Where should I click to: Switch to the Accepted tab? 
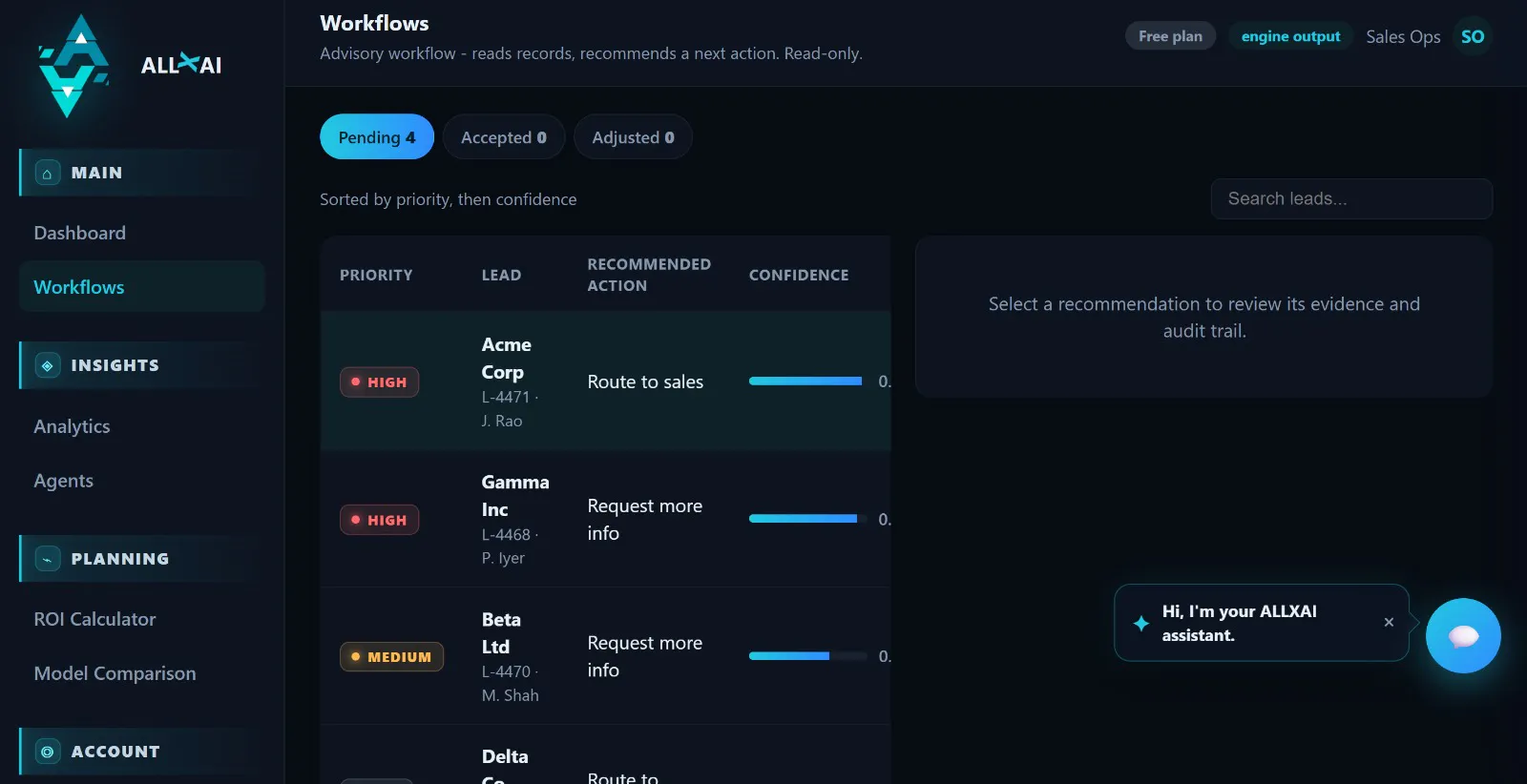pos(504,137)
